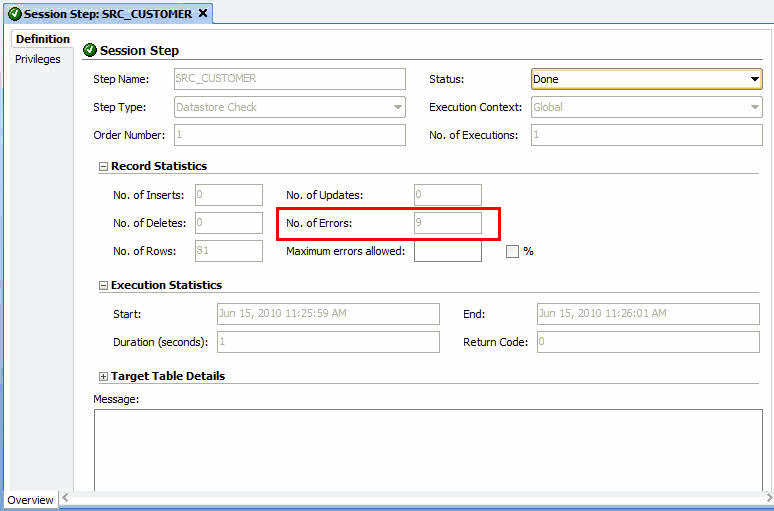Click the green check icon beside Session Step heading
Viewport: 774px width, 511px height.
pos(89,50)
